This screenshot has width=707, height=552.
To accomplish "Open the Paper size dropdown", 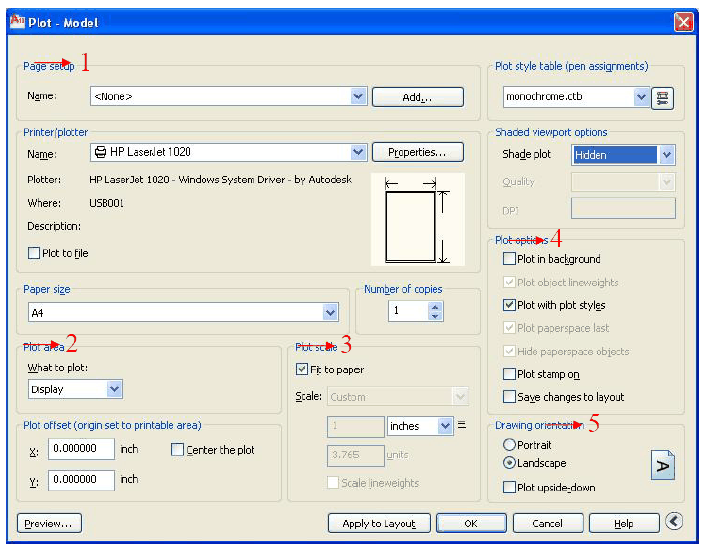I will coord(331,313).
